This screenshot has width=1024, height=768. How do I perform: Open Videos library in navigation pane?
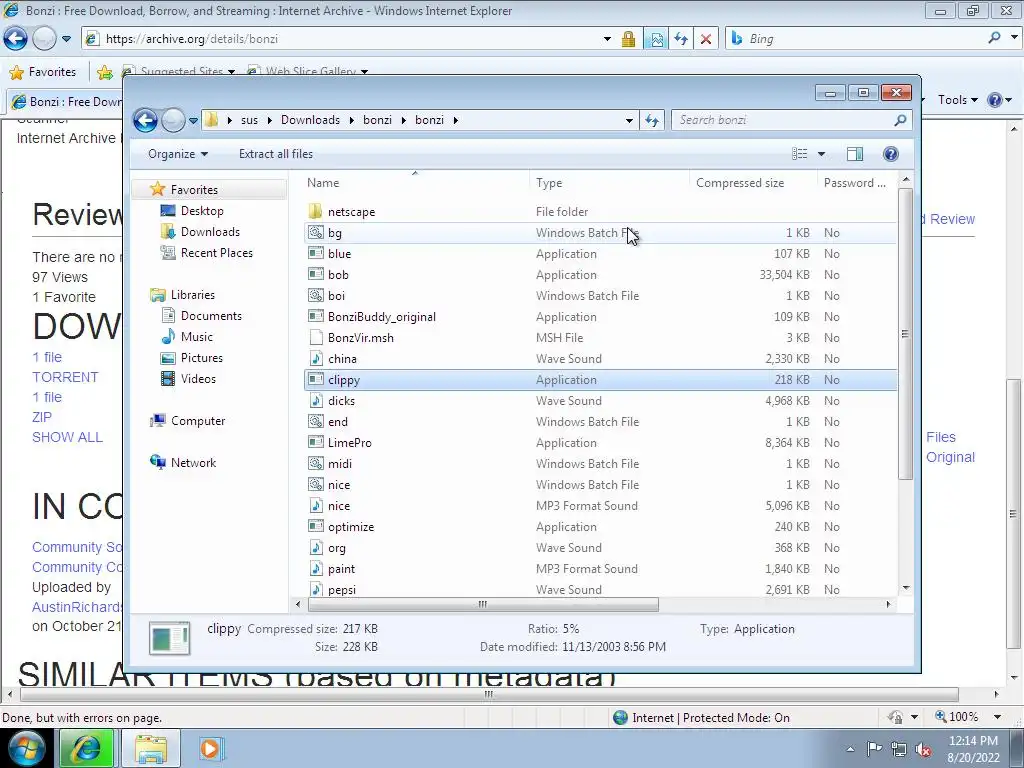[x=198, y=379]
